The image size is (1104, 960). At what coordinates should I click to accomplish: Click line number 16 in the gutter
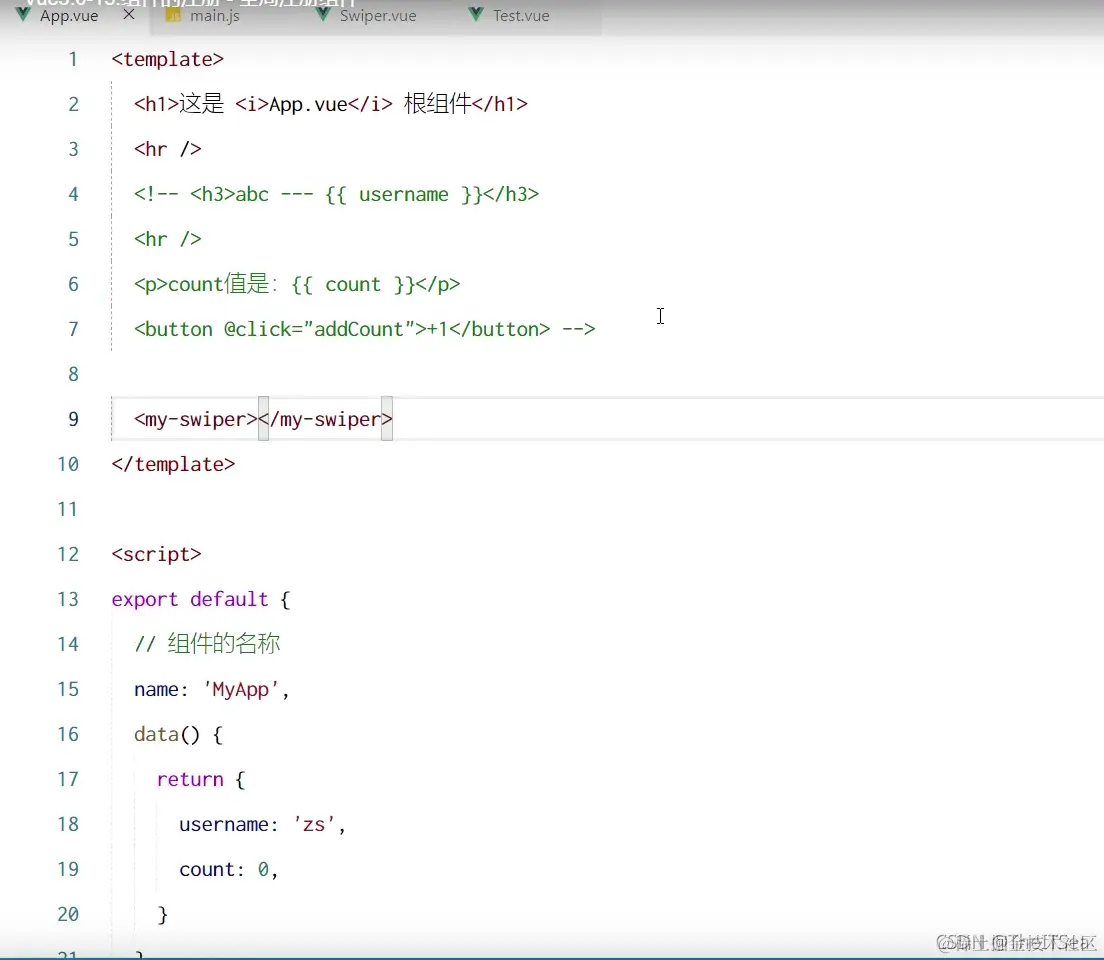68,735
